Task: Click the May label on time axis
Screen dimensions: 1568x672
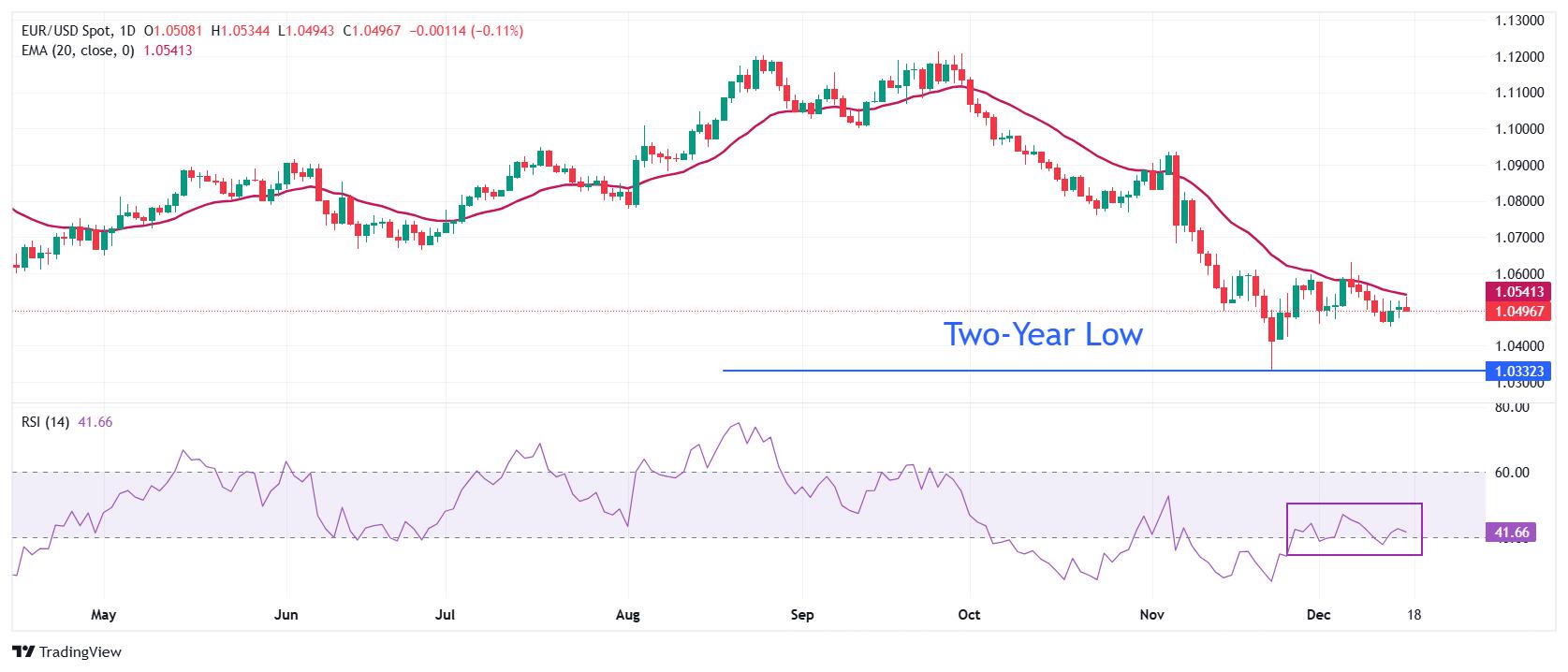Action: 103,615
